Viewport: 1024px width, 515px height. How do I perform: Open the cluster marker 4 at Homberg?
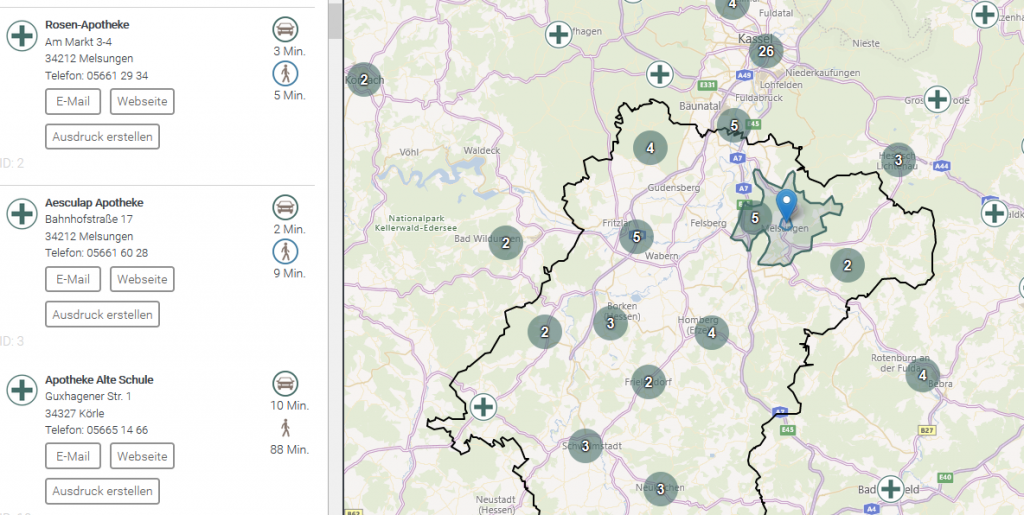[x=711, y=333]
